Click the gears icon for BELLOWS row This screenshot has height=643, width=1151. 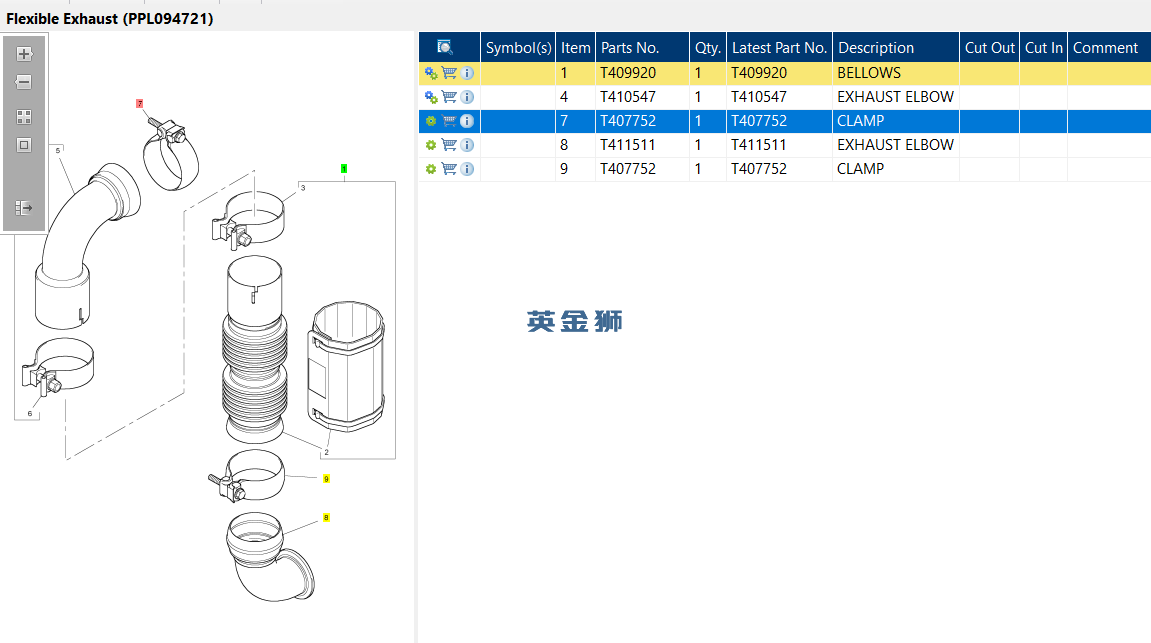coord(431,73)
